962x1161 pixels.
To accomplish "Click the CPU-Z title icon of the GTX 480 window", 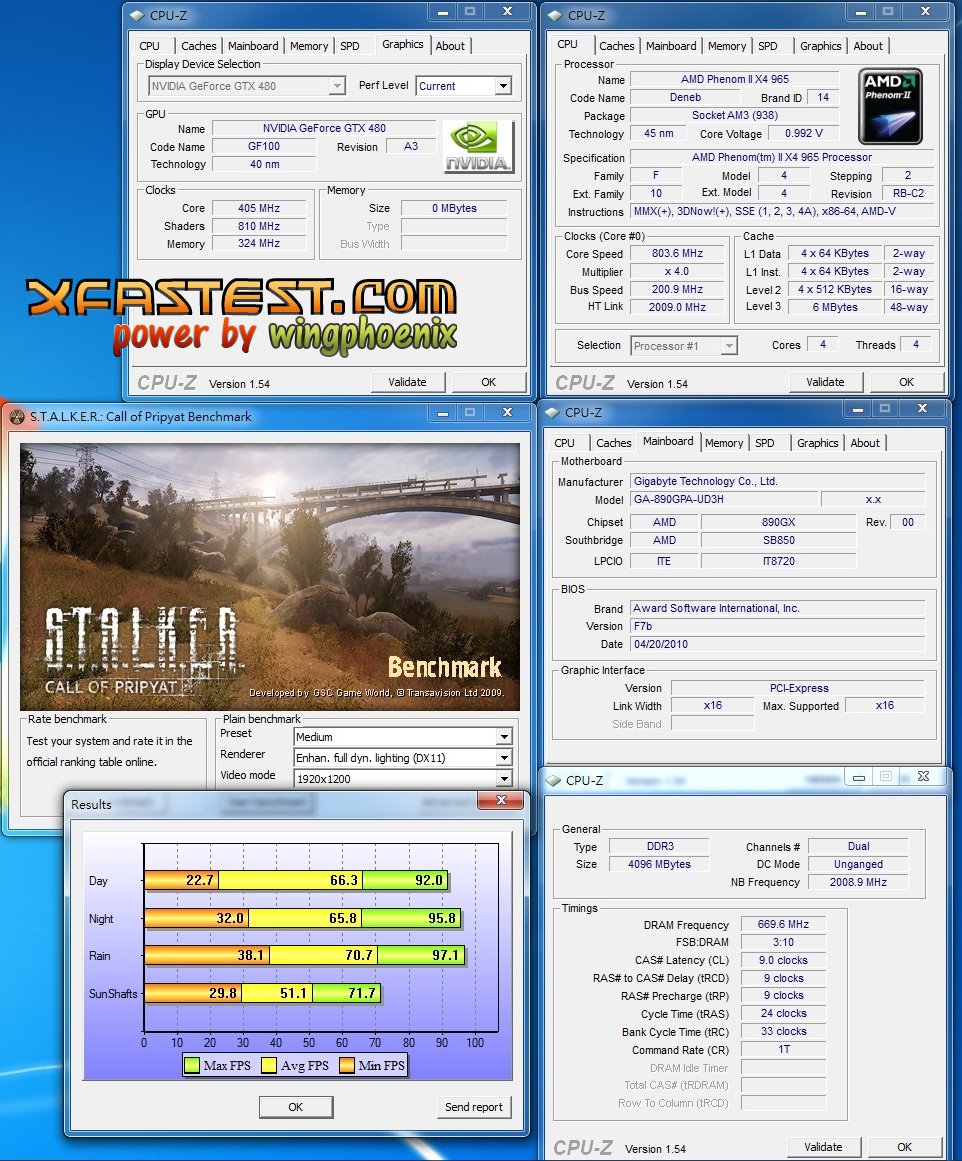I will pos(137,15).
